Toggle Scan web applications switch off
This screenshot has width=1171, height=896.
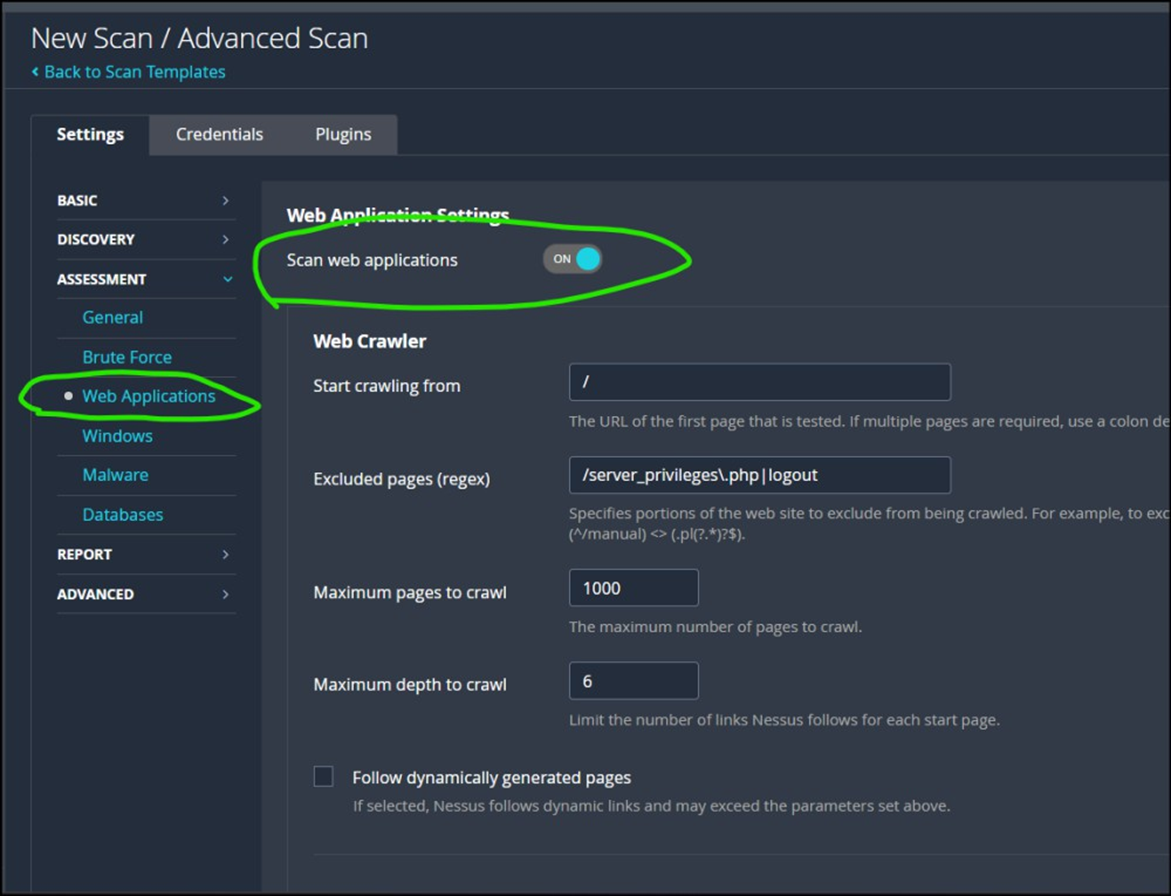[572, 259]
